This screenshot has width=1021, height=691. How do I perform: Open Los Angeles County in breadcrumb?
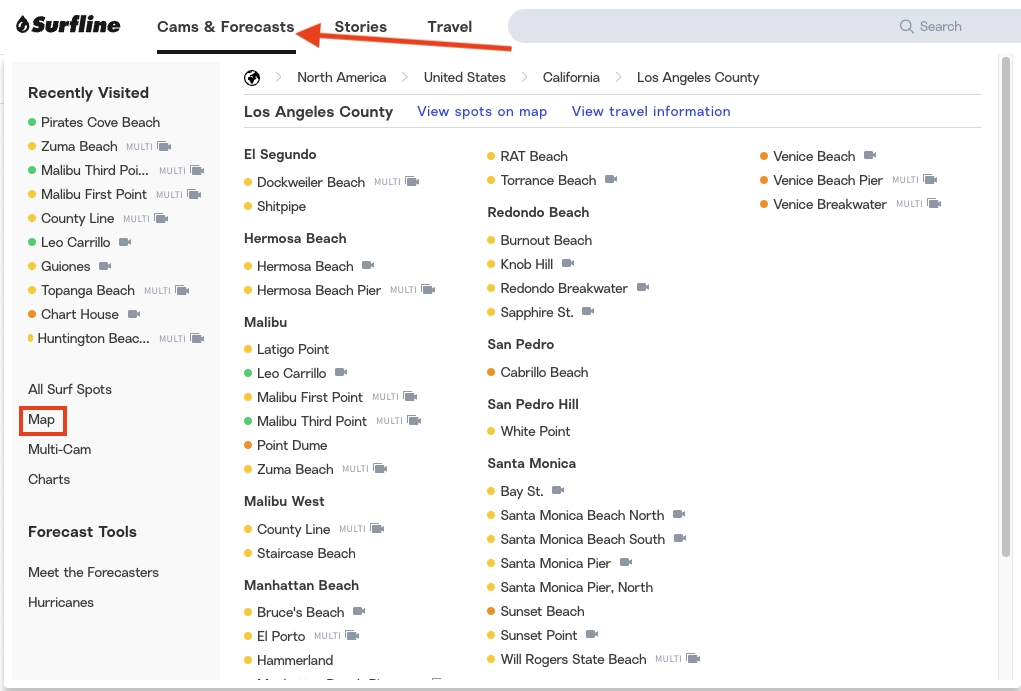point(698,78)
